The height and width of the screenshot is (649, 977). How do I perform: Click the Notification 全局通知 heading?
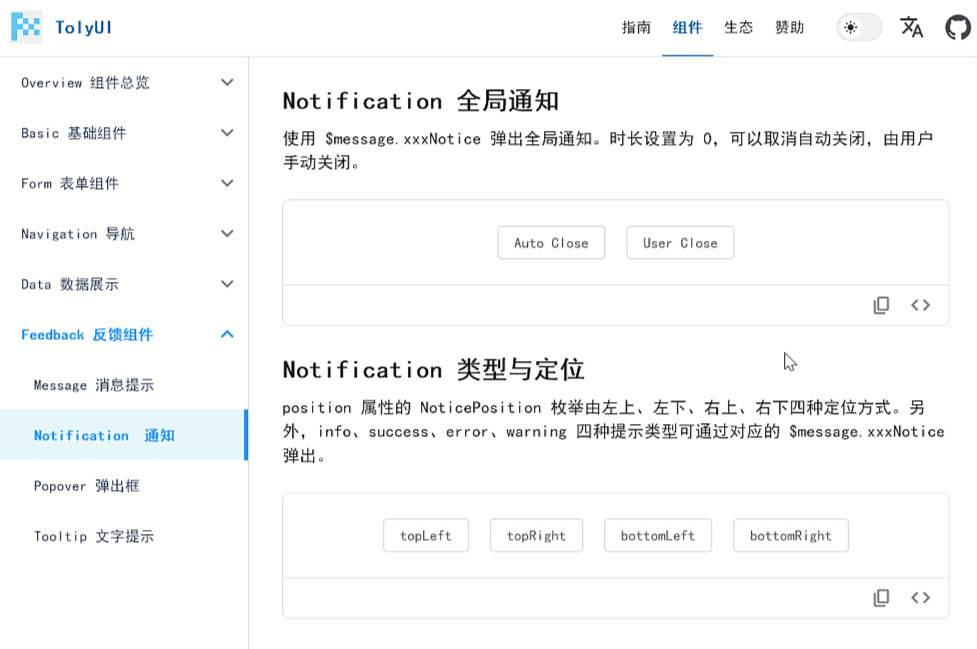coord(421,101)
